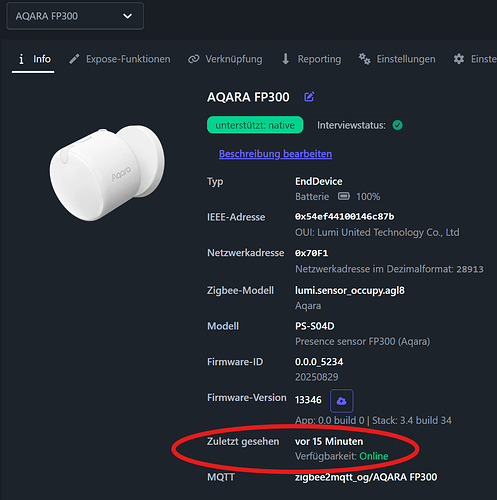Open the Reporting tab

pos(311,59)
